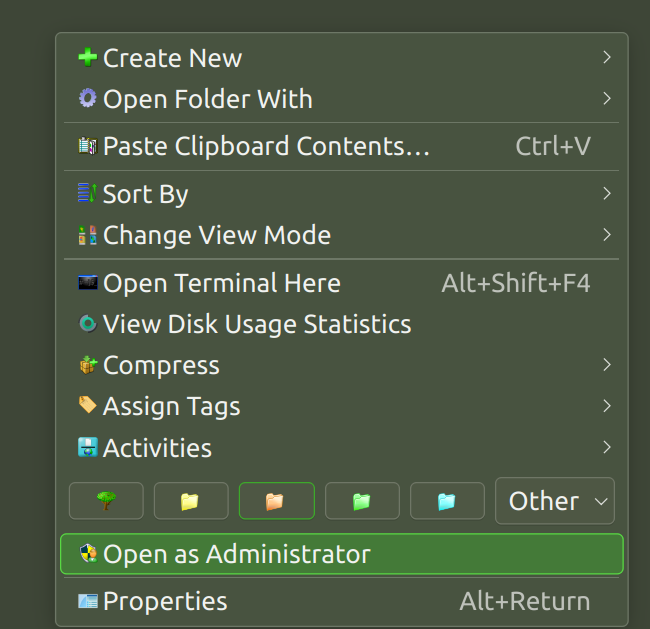Click the Compress label text
Image resolution: width=650 pixels, height=629 pixels.
(161, 366)
